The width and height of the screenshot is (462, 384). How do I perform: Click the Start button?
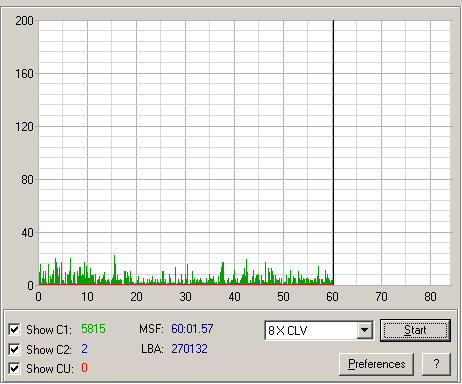pyautogui.click(x=415, y=330)
